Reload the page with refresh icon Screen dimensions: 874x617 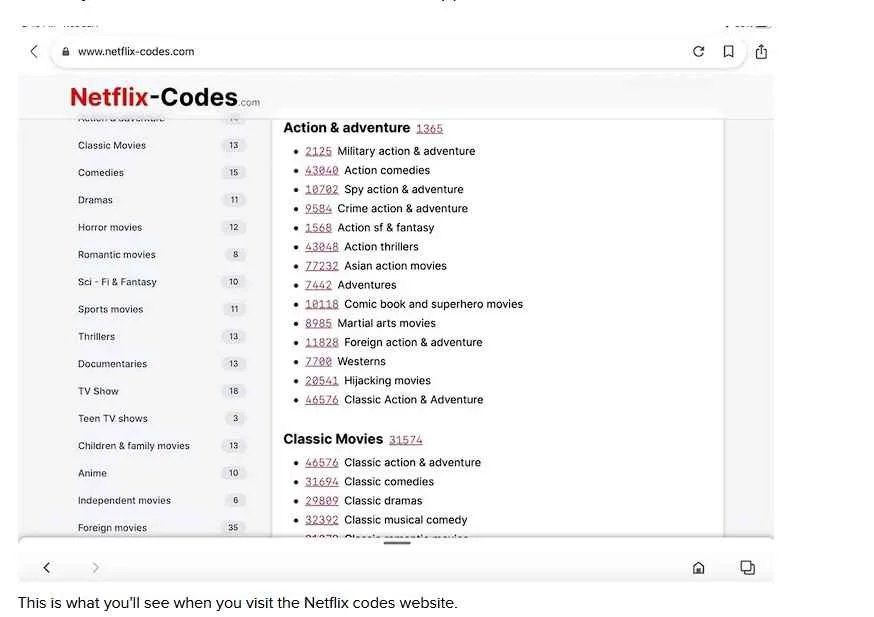point(698,52)
